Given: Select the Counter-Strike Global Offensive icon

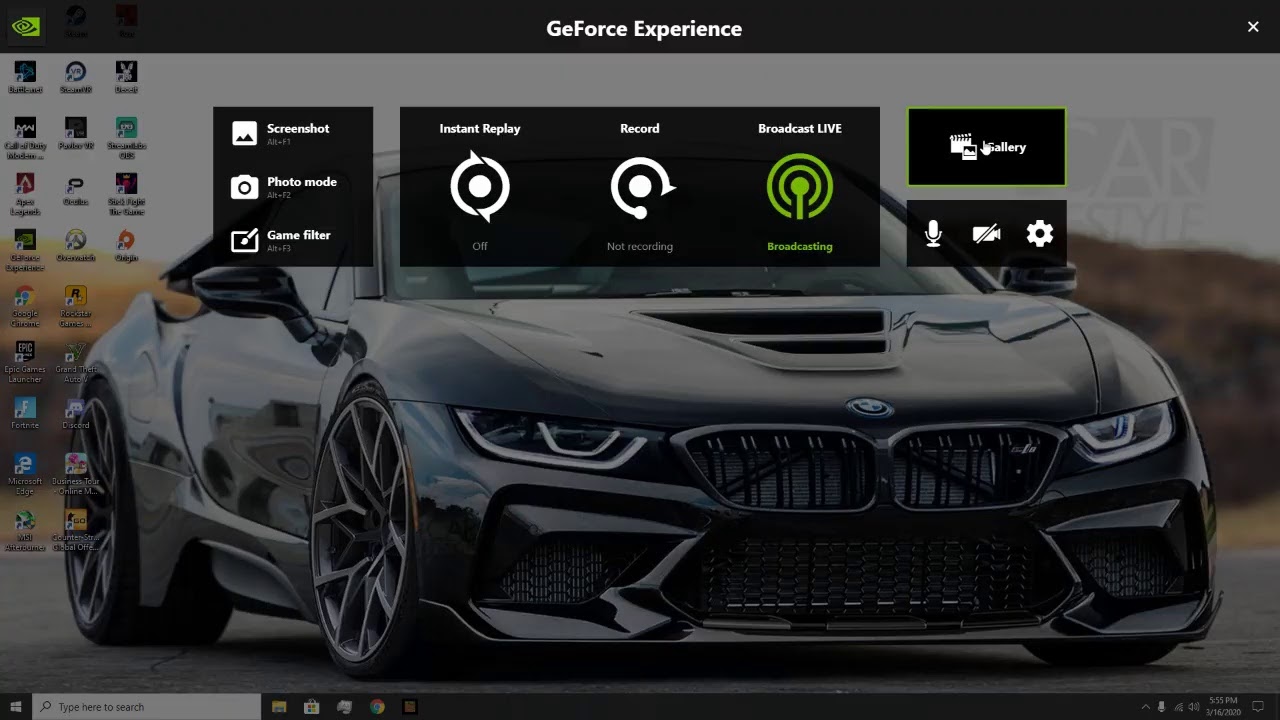Looking at the screenshot, I should pyautogui.click(x=75, y=530).
